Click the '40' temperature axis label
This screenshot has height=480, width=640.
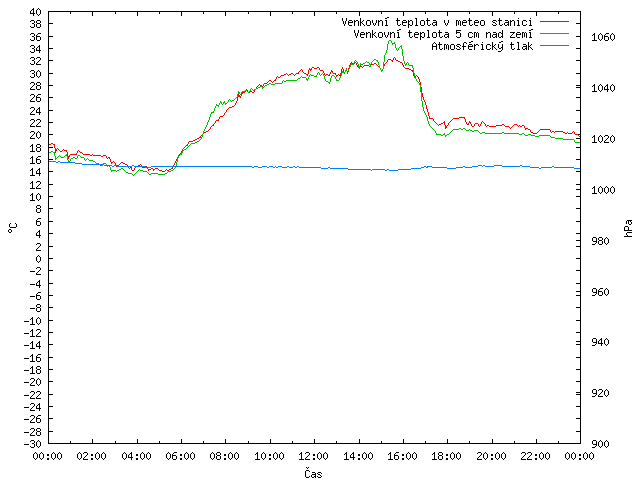[36, 12]
